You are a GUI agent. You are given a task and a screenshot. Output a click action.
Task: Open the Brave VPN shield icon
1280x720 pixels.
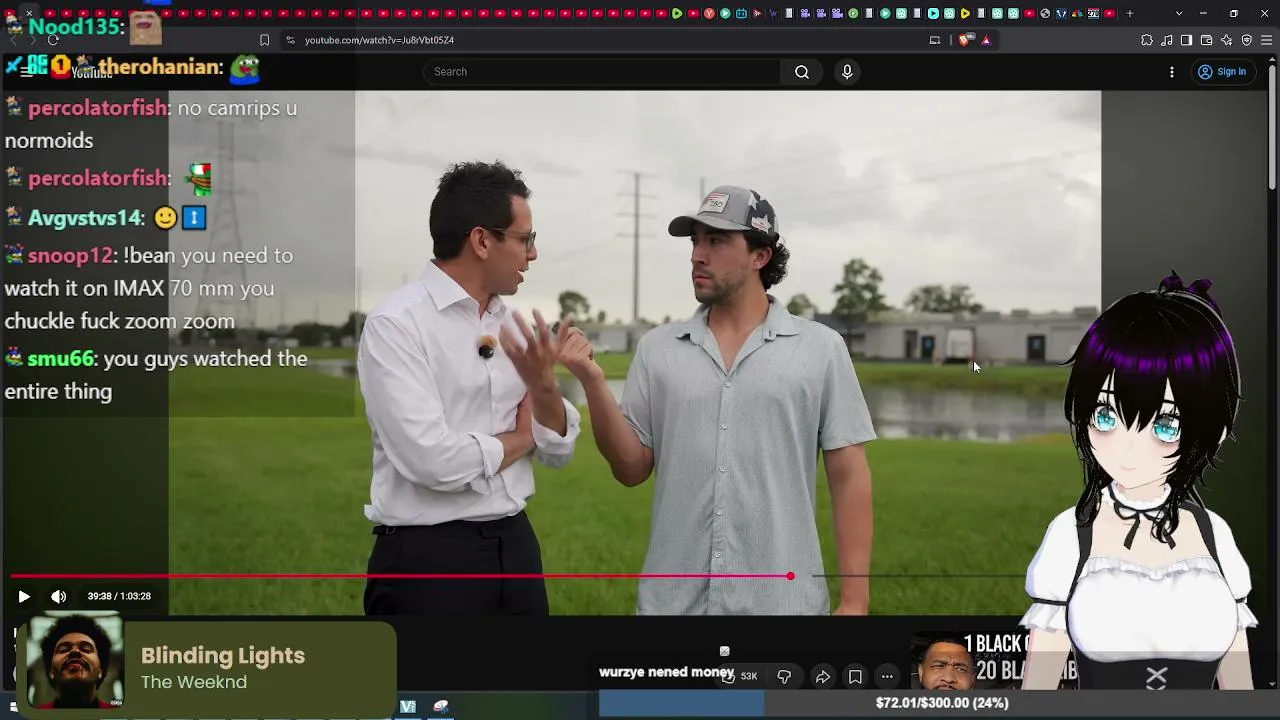pos(1247,40)
